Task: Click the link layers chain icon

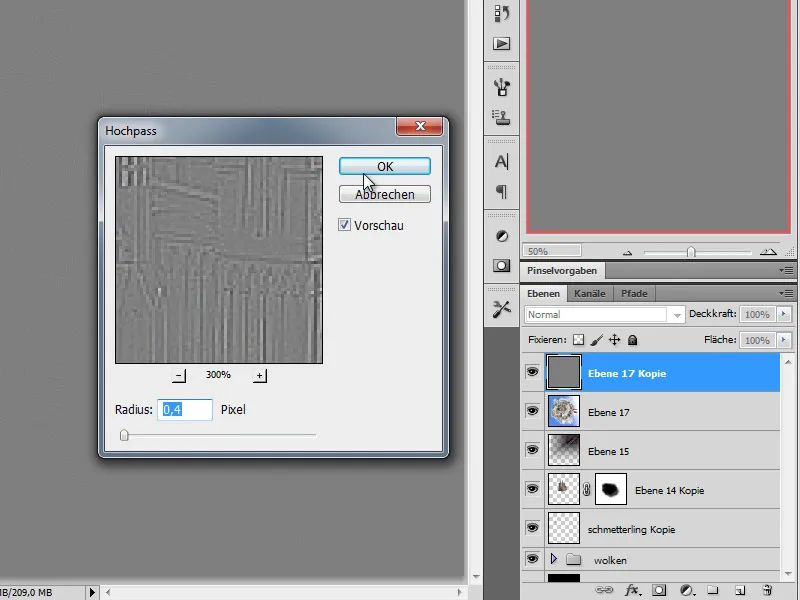Action: (x=604, y=590)
